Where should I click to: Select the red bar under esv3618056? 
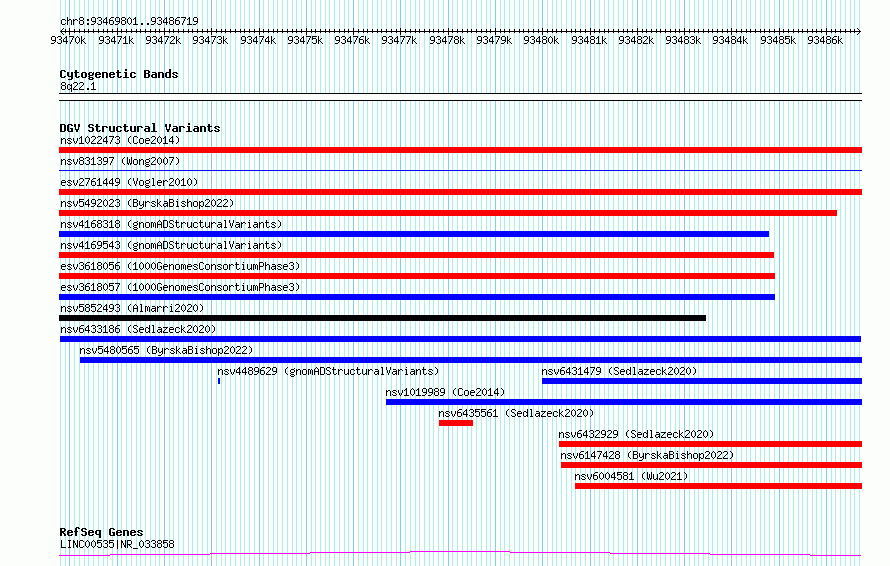point(417,276)
